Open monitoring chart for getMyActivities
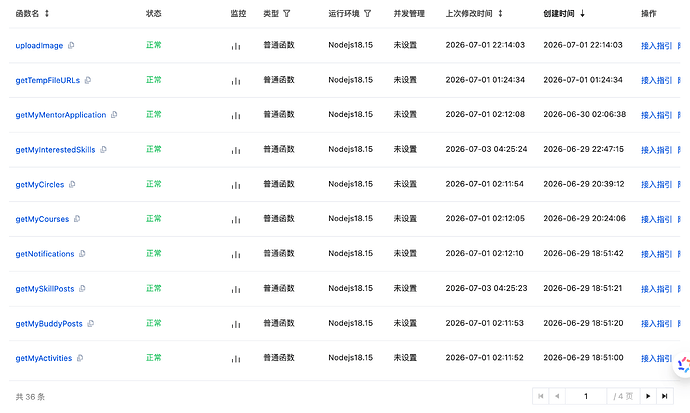Viewport: 690px width, 413px height. [x=236, y=358]
